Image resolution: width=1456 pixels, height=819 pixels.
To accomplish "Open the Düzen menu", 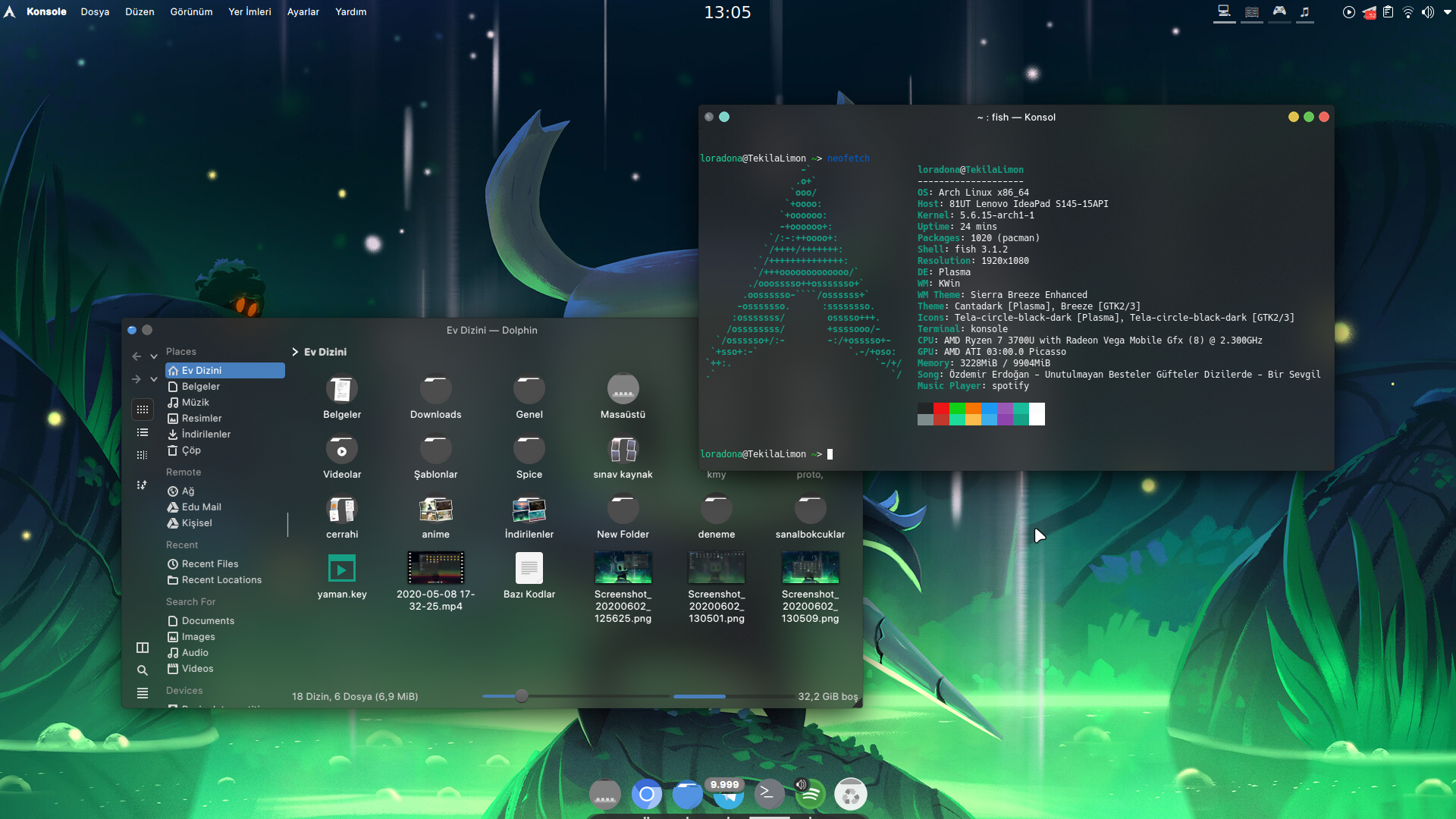I will pyautogui.click(x=140, y=11).
